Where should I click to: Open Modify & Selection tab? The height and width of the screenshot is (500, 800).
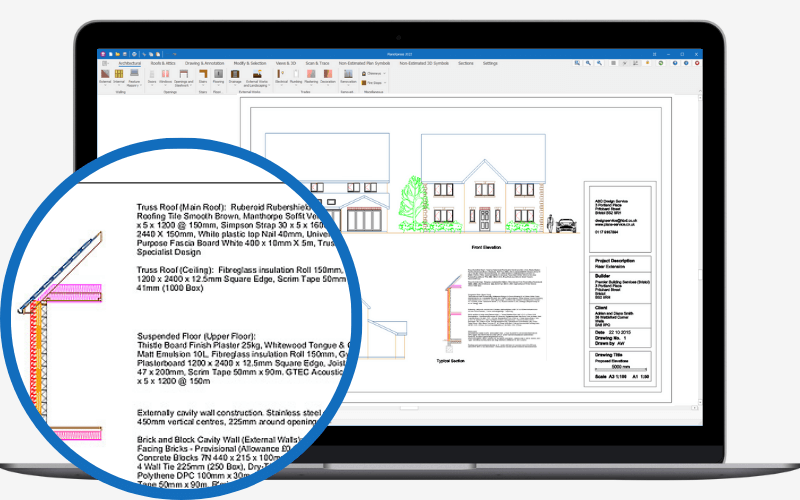click(250, 63)
